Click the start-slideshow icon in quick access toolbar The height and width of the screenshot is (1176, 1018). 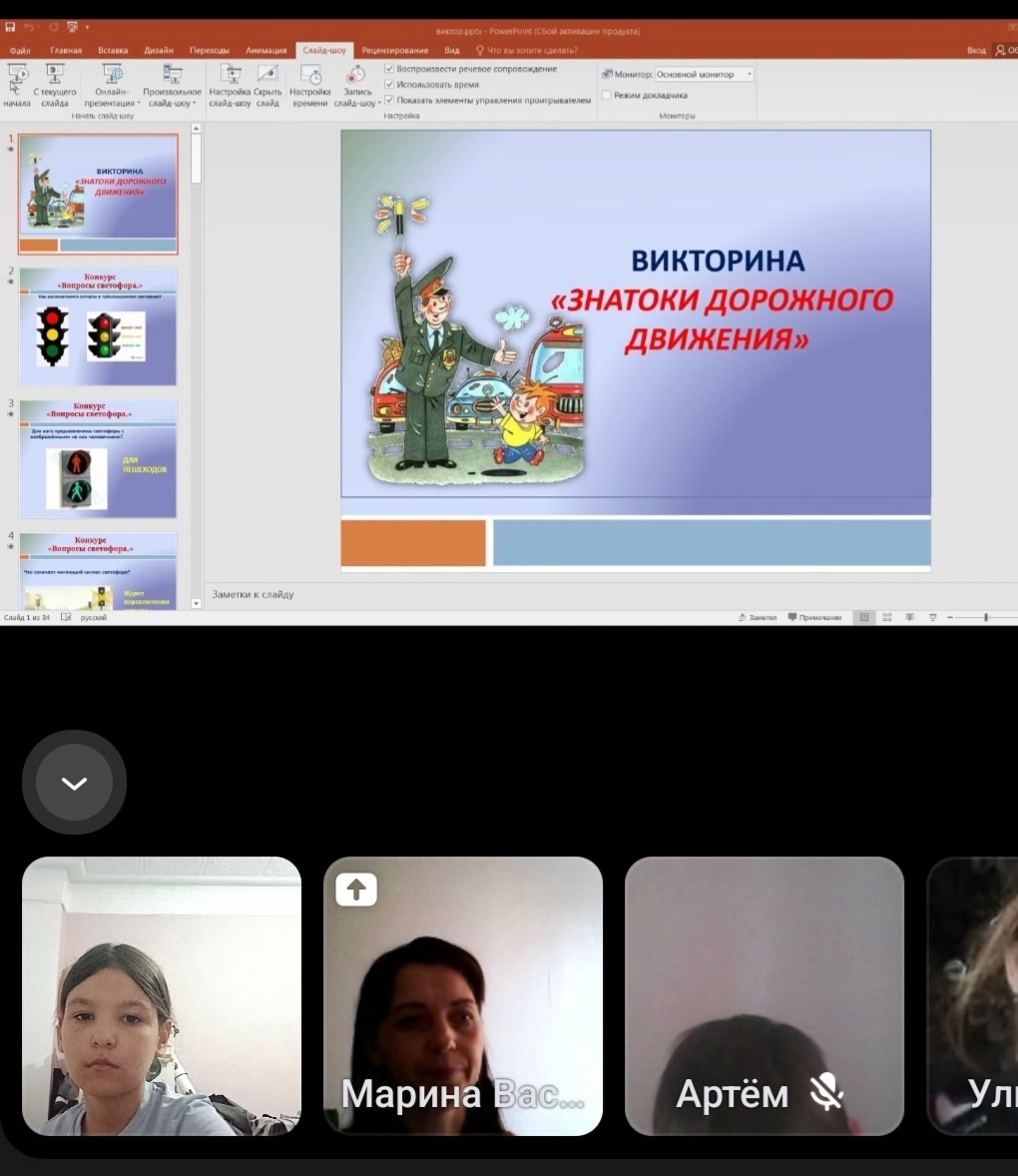click(72, 27)
